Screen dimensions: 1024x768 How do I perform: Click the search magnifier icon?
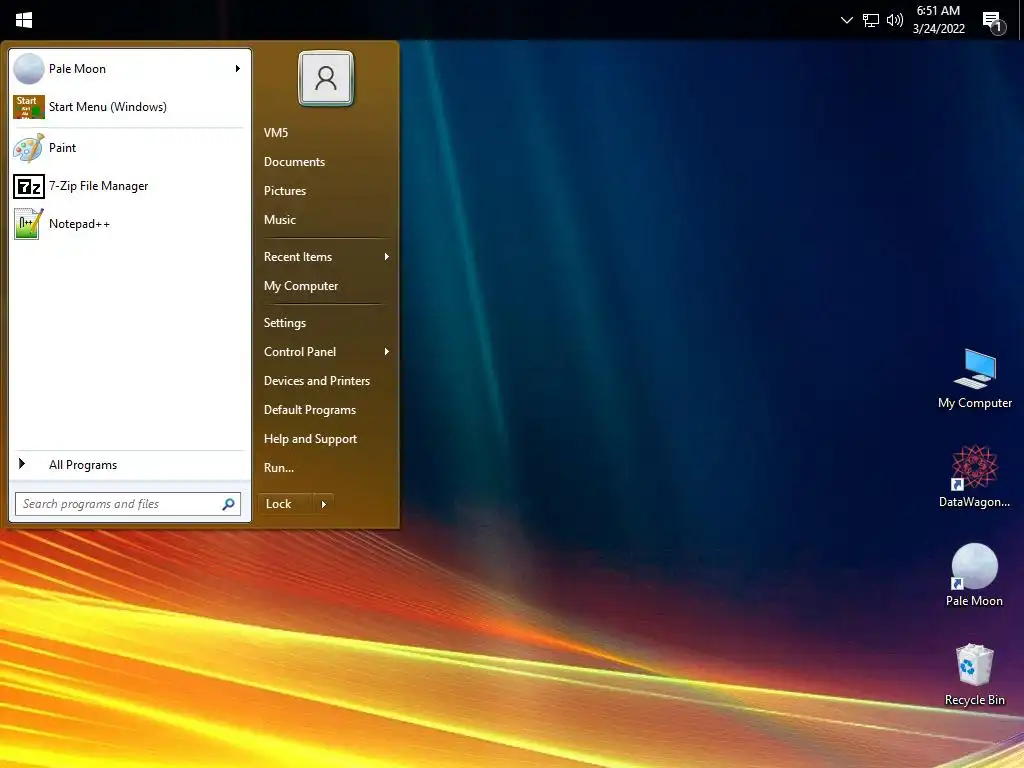tap(229, 504)
